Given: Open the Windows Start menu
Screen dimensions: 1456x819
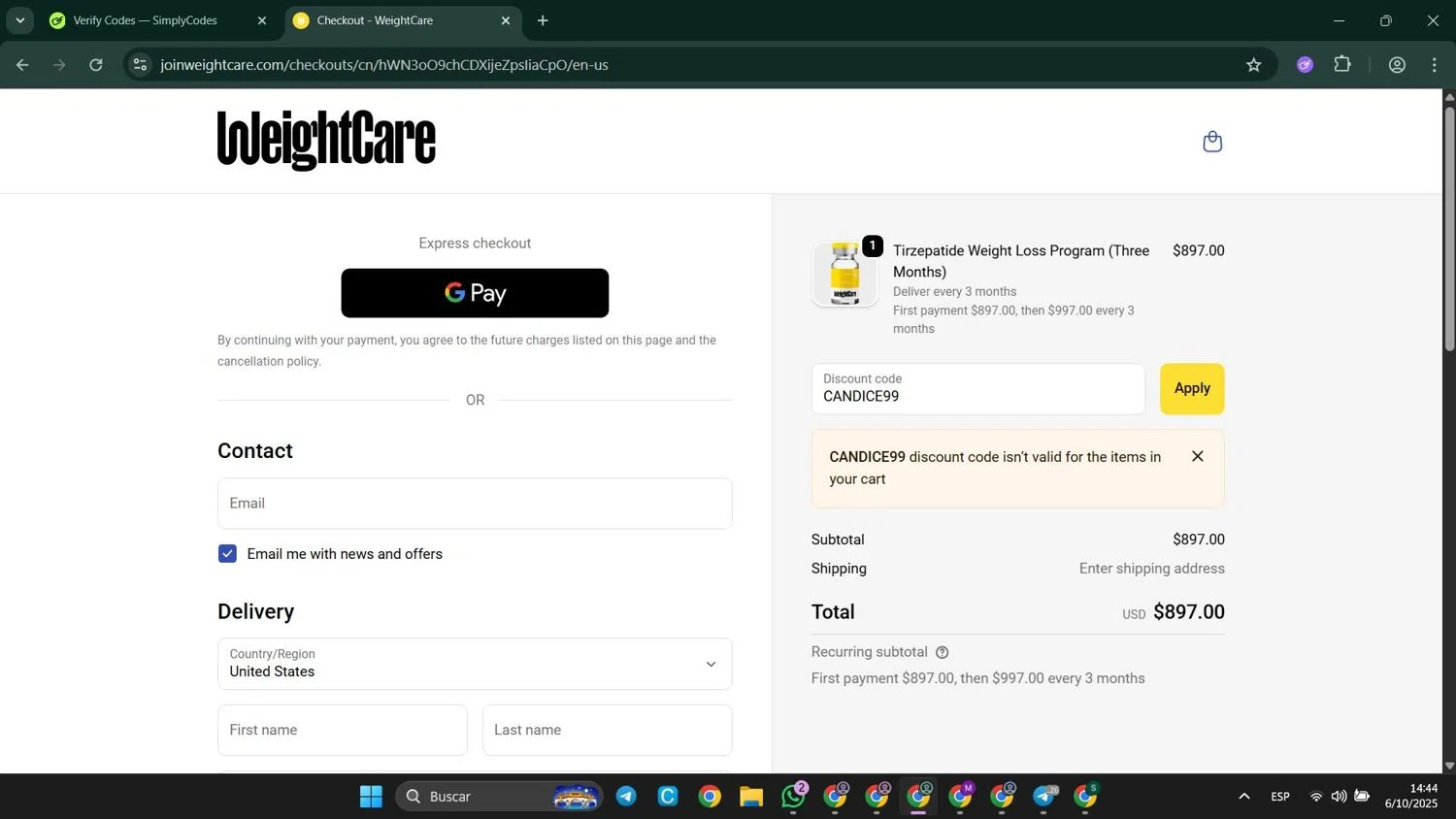Looking at the screenshot, I should 371,797.
